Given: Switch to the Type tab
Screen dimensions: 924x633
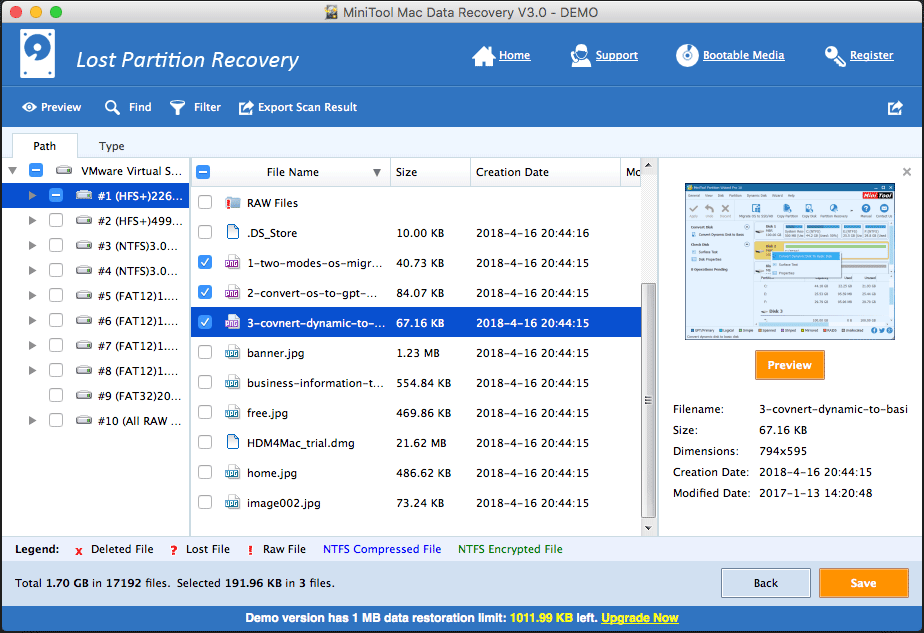Looking at the screenshot, I should tap(110, 146).
